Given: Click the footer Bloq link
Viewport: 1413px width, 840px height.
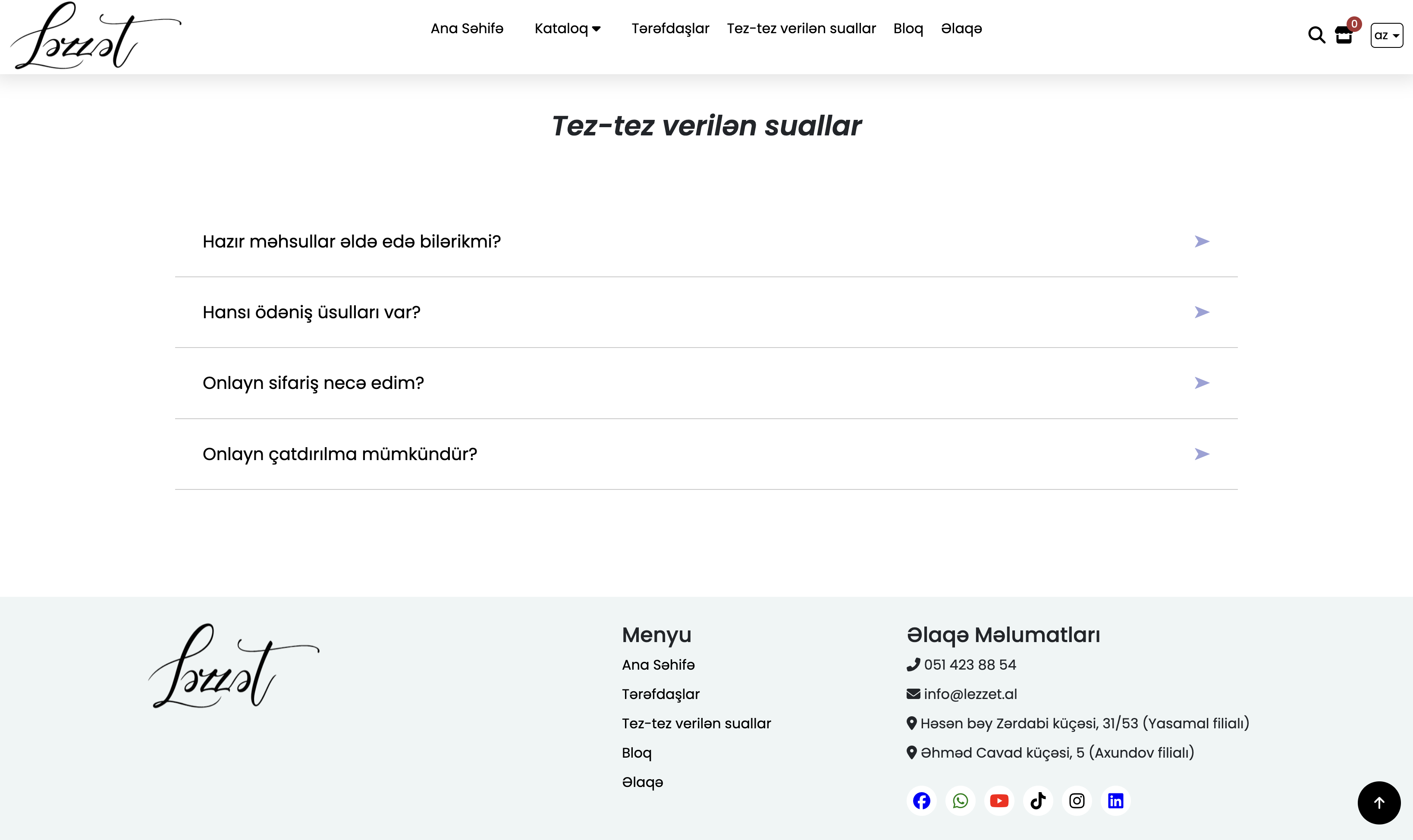Looking at the screenshot, I should point(636,753).
